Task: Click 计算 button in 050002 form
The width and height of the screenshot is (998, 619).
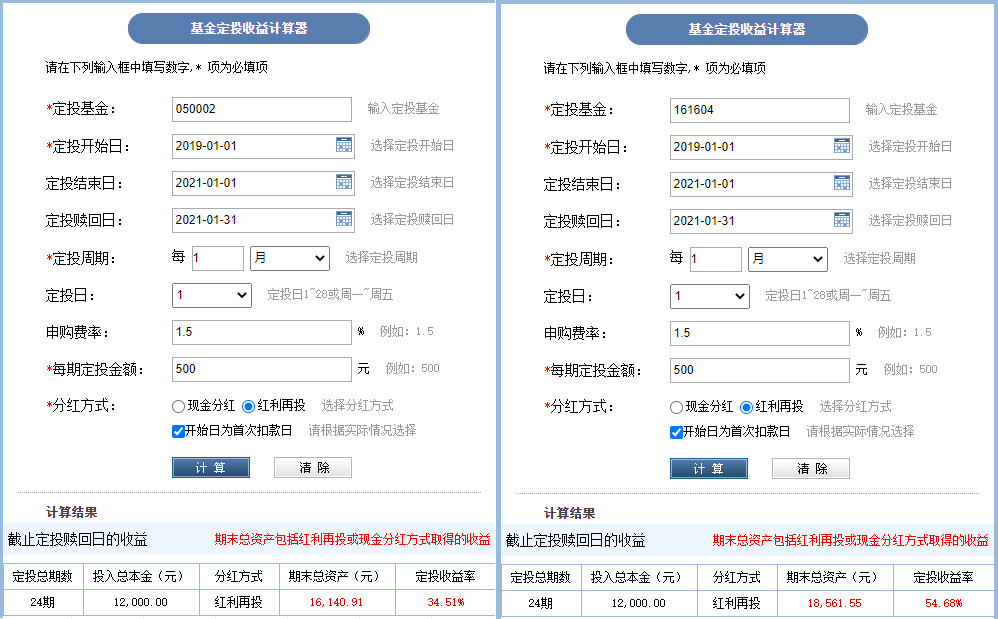Action: (211, 468)
